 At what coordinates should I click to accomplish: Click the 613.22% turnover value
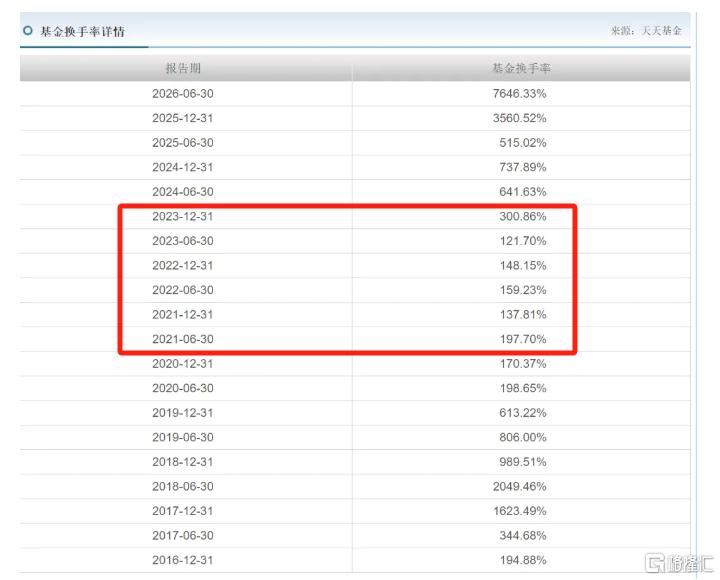pyautogui.click(x=523, y=413)
